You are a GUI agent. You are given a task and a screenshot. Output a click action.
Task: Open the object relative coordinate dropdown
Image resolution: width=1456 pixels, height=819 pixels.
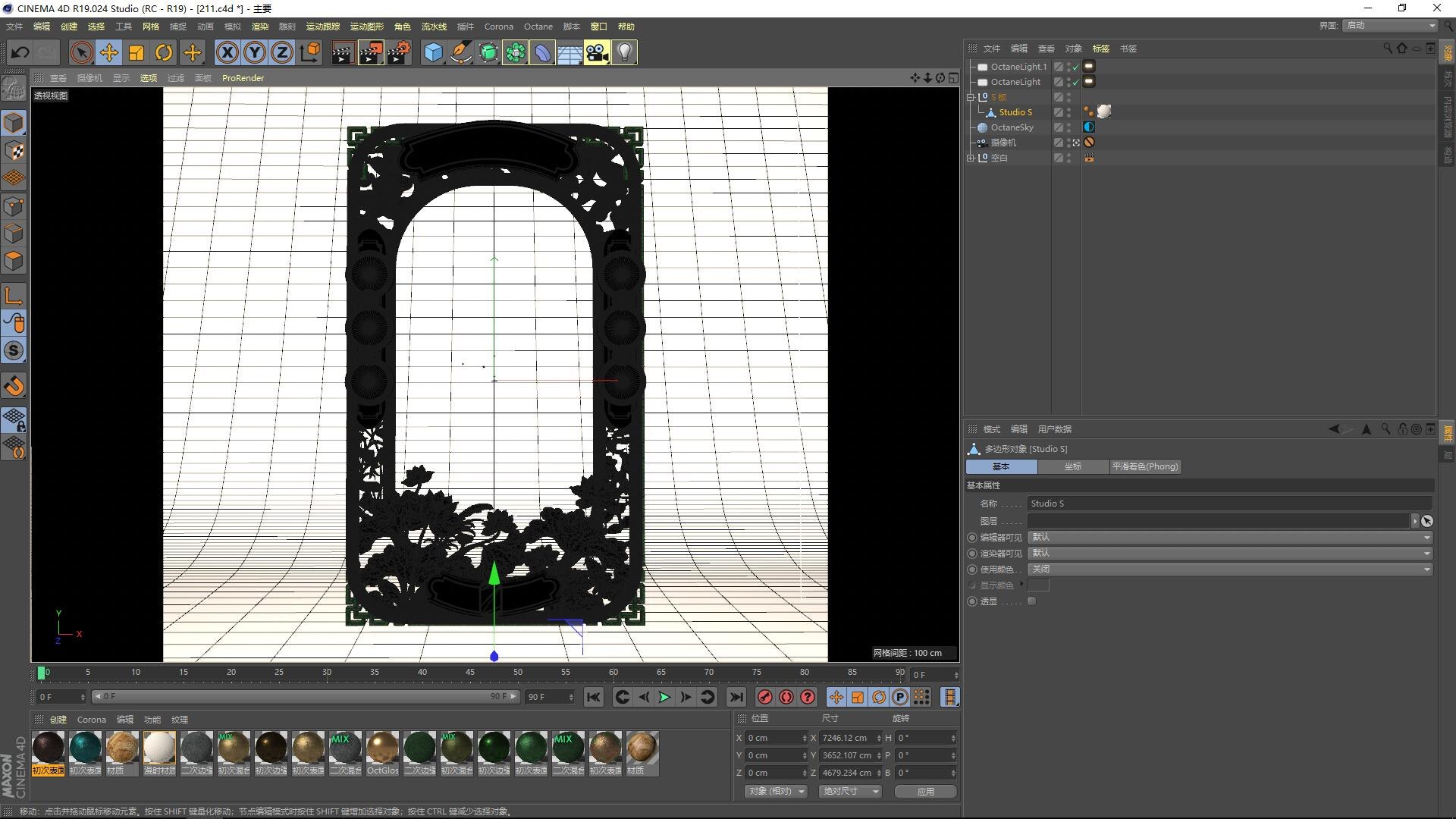click(x=776, y=791)
